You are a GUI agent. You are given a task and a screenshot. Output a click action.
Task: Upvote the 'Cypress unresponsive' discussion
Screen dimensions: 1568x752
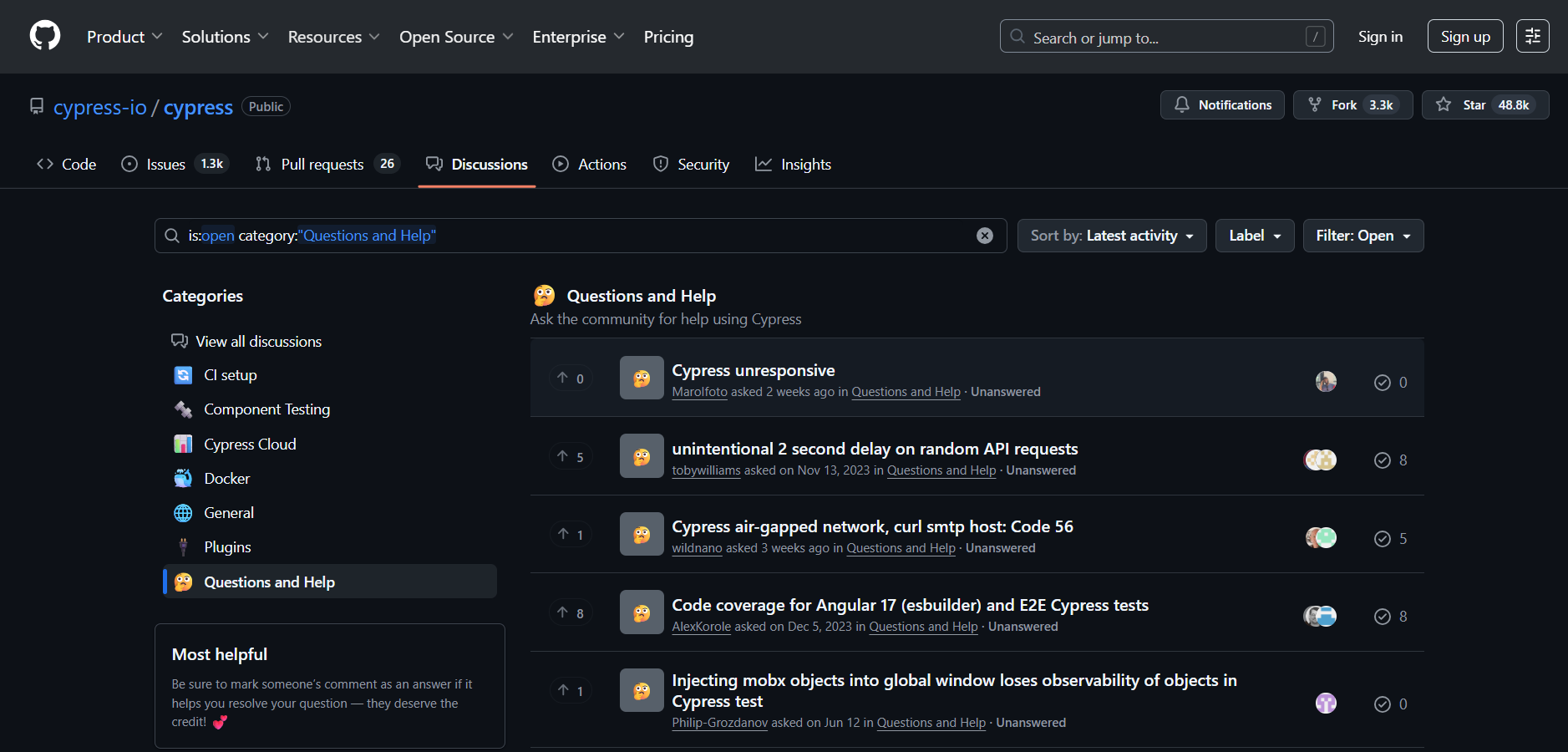tap(571, 379)
